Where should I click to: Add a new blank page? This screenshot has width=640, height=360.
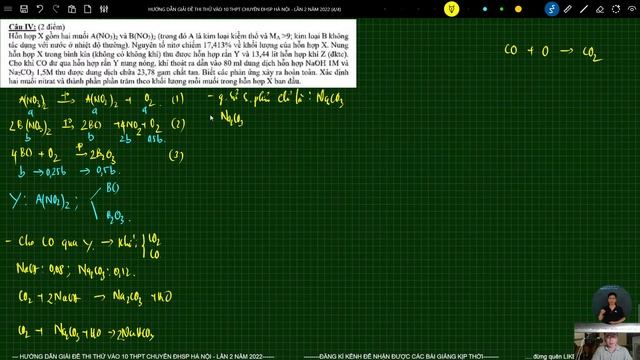(x=88, y=9)
